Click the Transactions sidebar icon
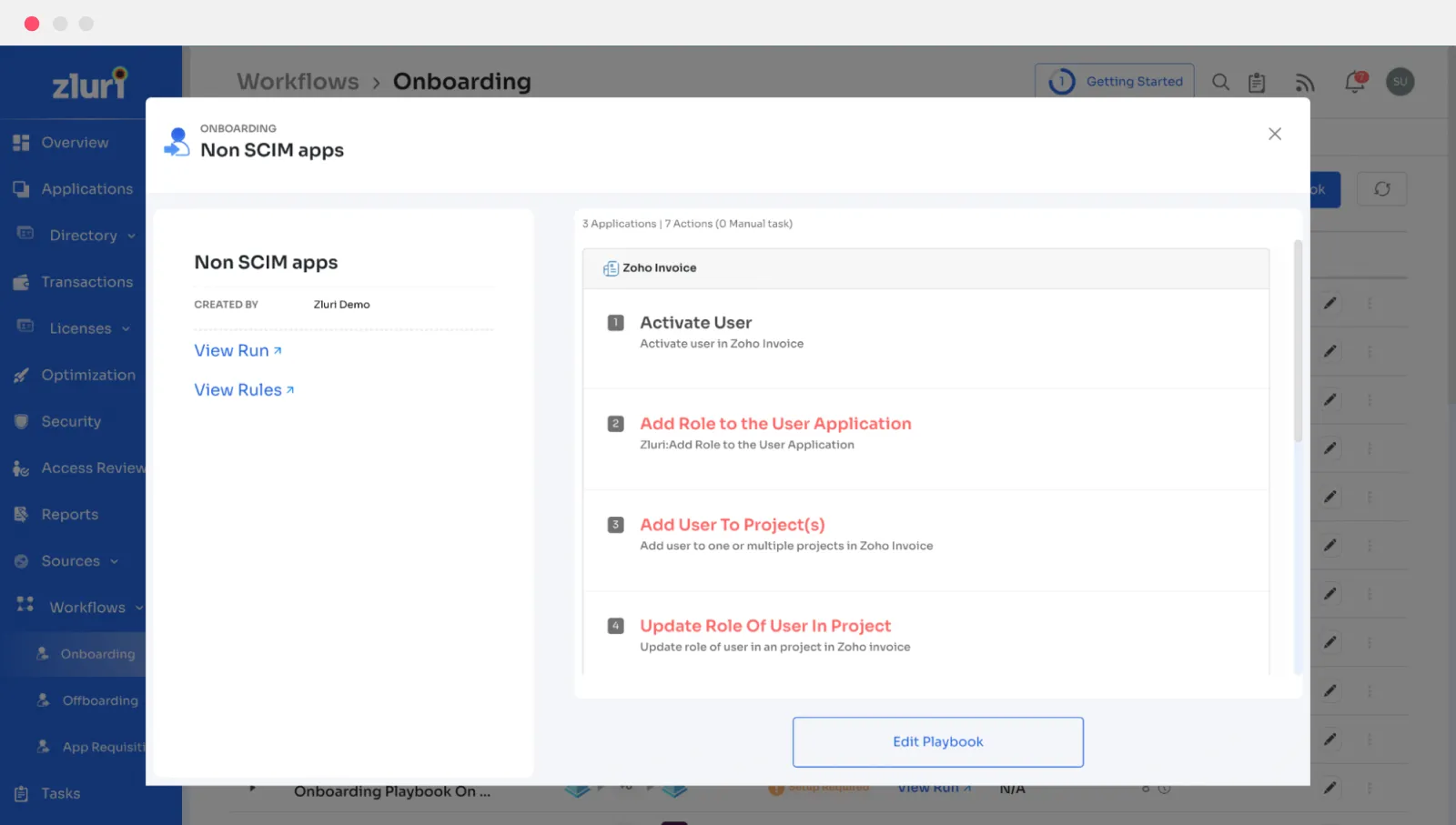Viewport: 1456px width, 825px height. [x=21, y=282]
